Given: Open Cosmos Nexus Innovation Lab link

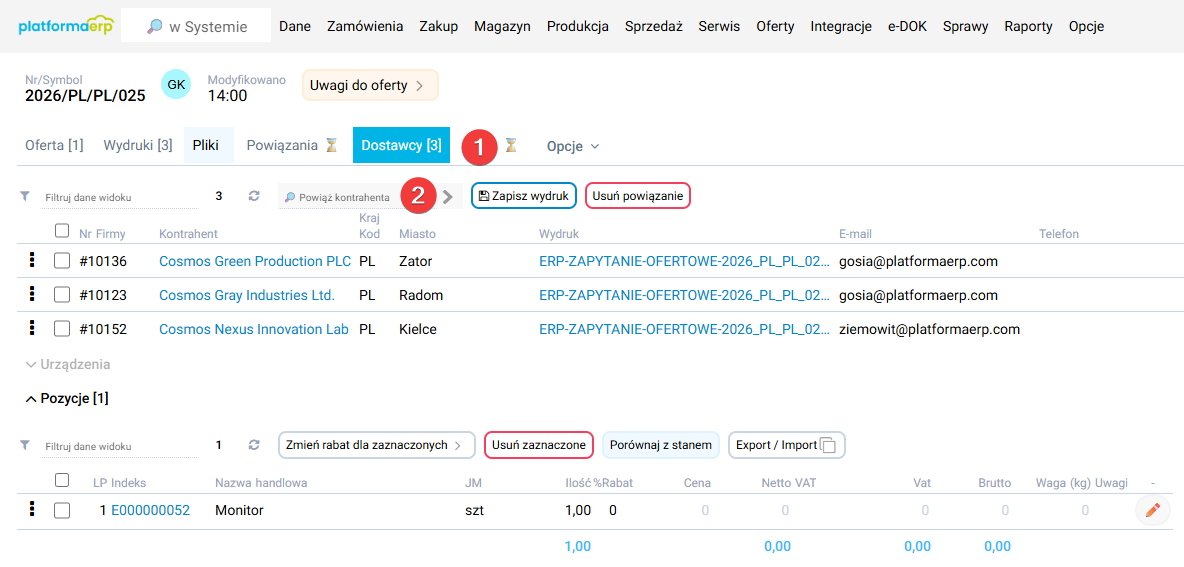Looking at the screenshot, I should click(254, 329).
